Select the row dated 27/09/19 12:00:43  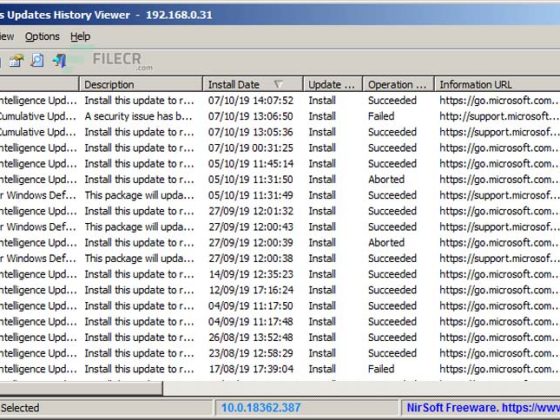[280, 226]
